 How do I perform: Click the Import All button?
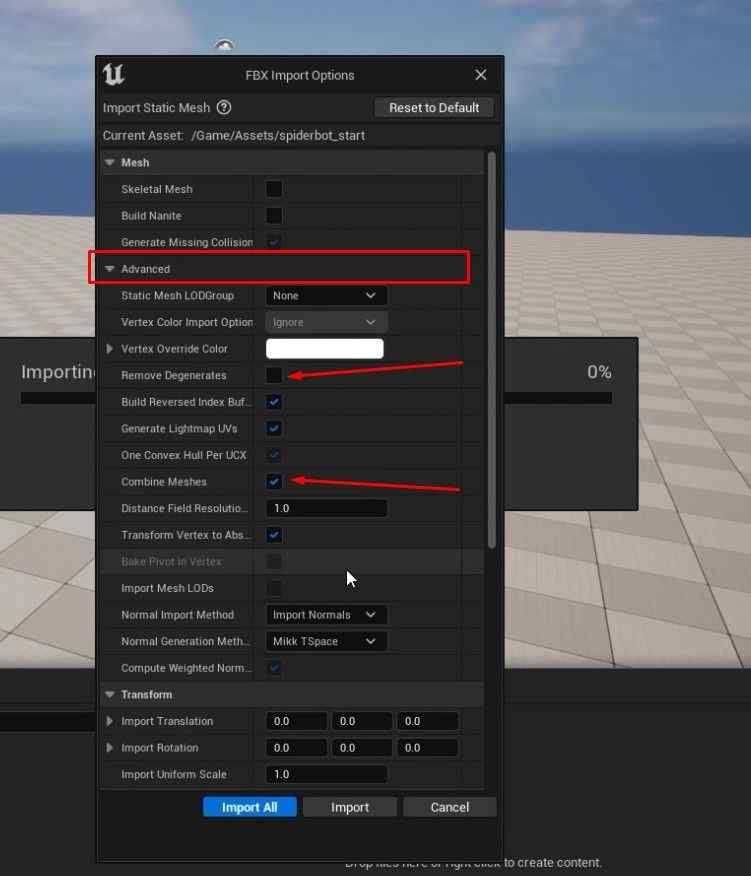pos(249,807)
